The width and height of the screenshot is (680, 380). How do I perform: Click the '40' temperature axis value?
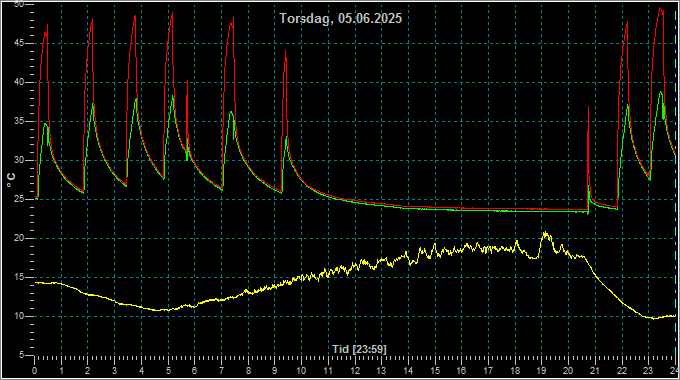point(19,82)
